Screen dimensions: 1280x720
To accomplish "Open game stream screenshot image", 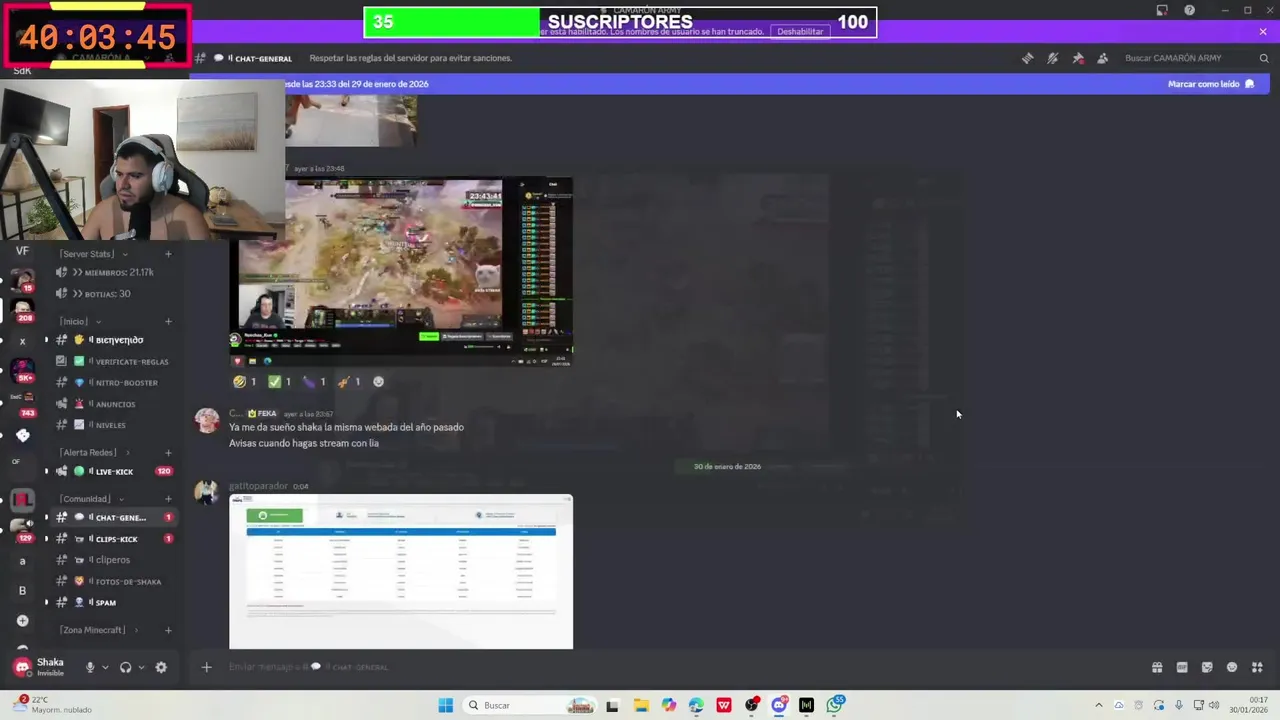I will coord(401,272).
